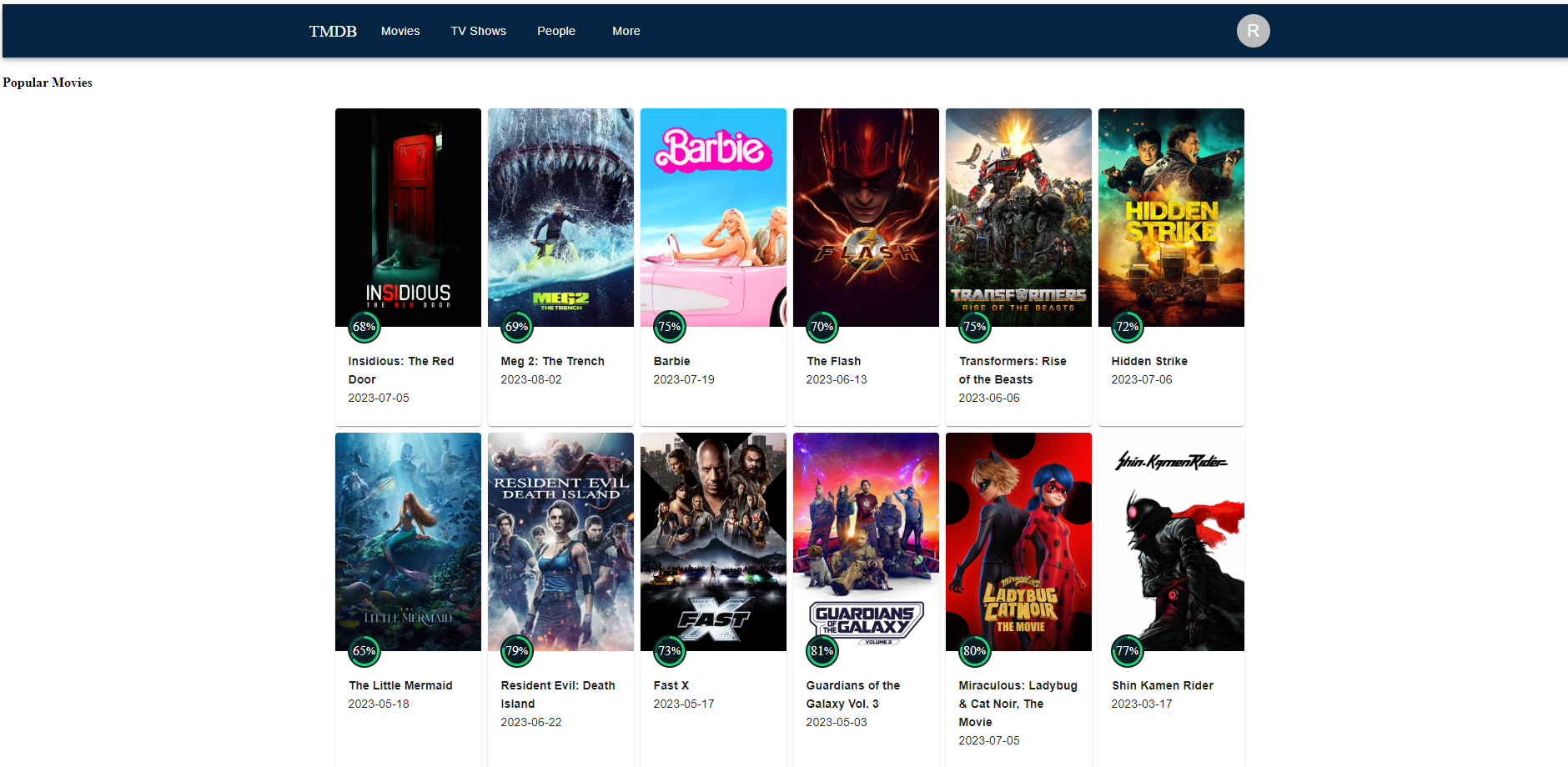This screenshot has width=1568, height=767.
Task: Click the 73% rating badge on Fast X
Action: (669, 651)
